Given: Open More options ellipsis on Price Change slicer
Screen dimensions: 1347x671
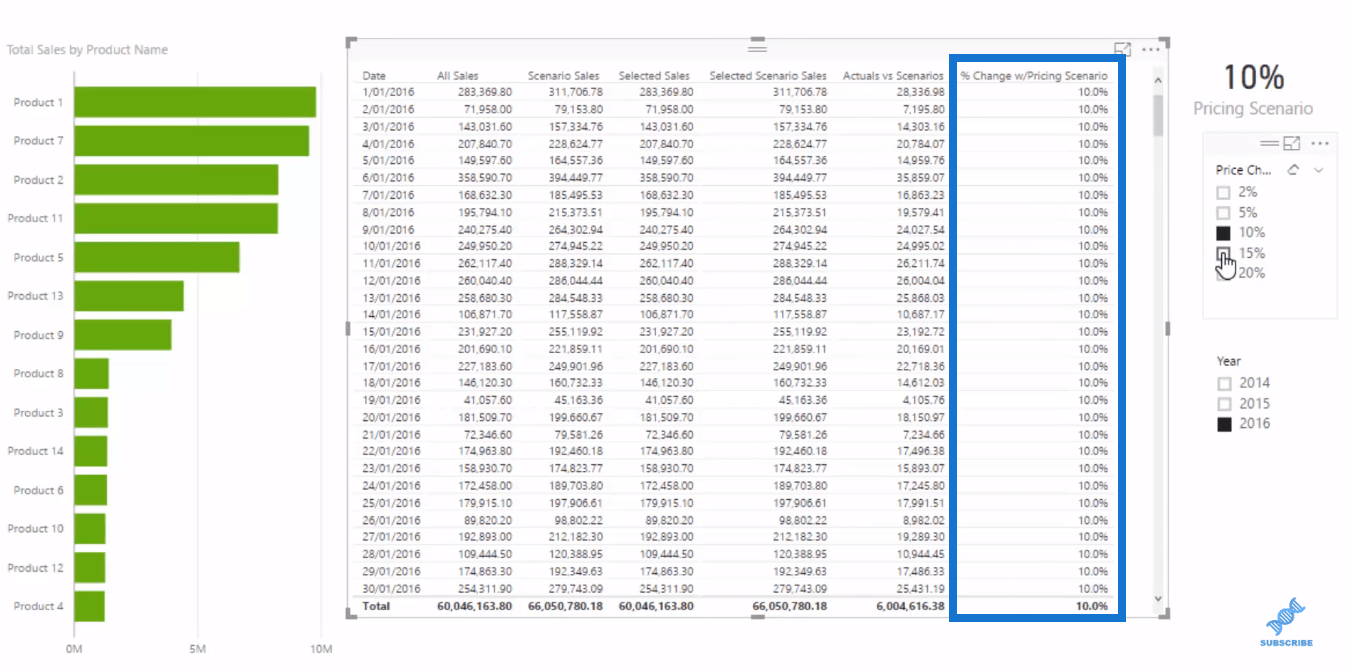Looking at the screenshot, I should [1320, 144].
